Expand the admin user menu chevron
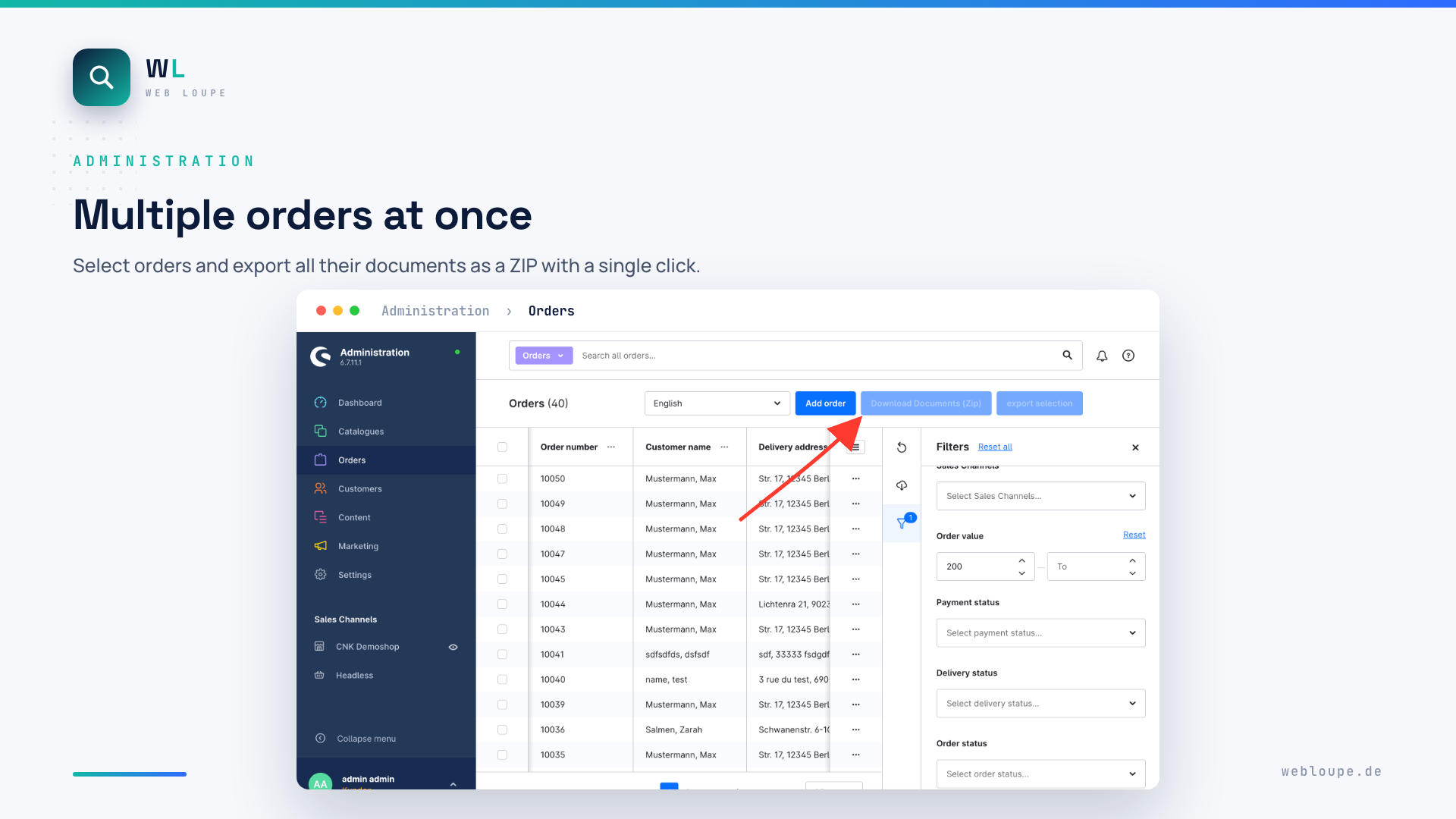 [453, 784]
